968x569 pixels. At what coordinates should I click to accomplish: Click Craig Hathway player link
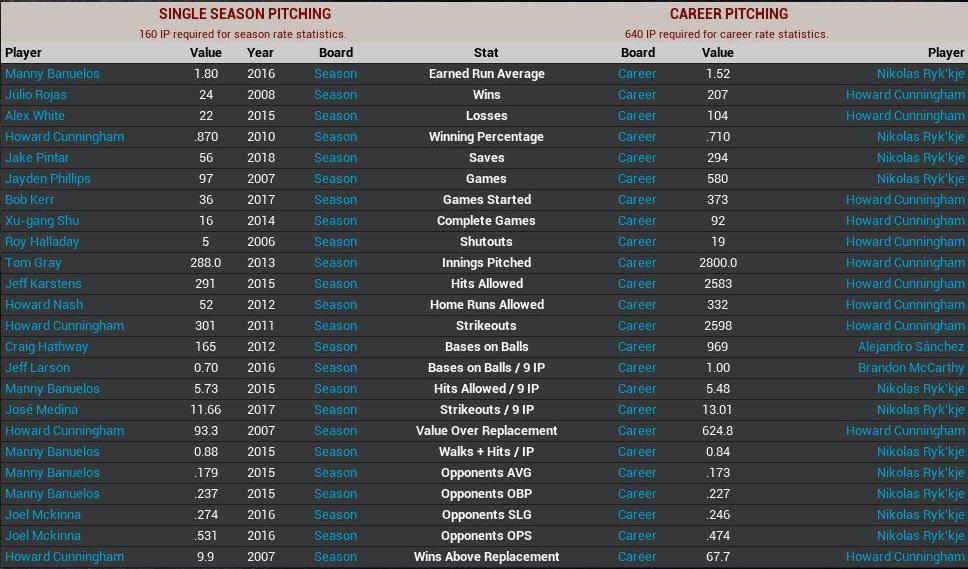(46, 347)
